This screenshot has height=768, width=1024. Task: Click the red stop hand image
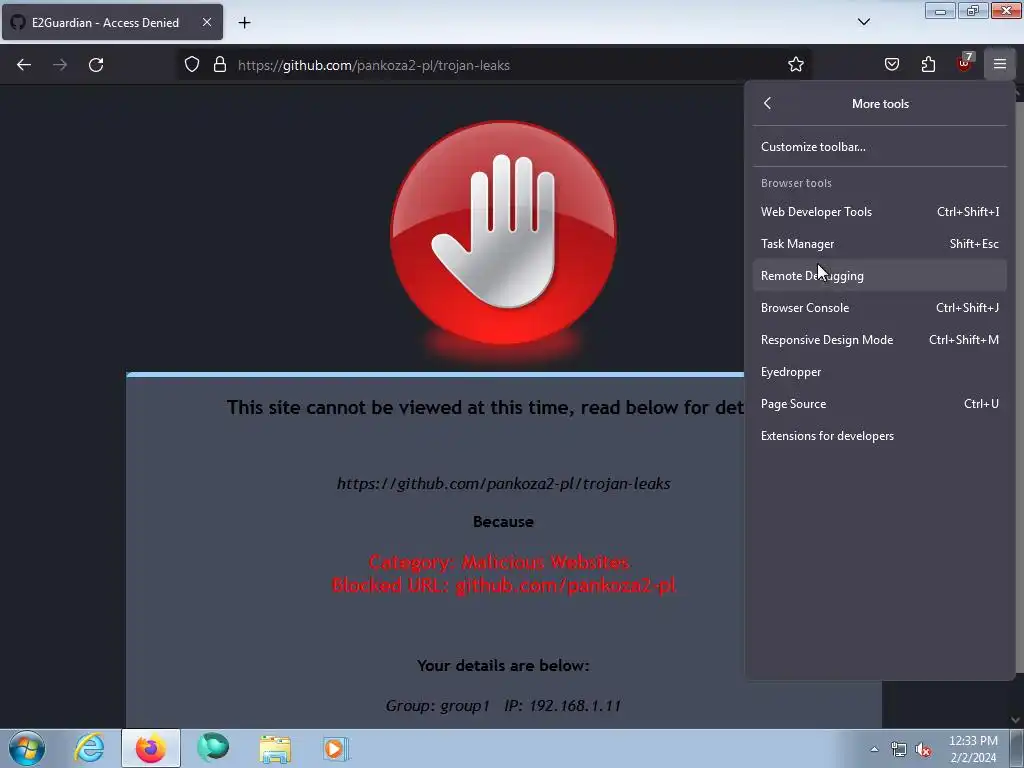click(503, 233)
